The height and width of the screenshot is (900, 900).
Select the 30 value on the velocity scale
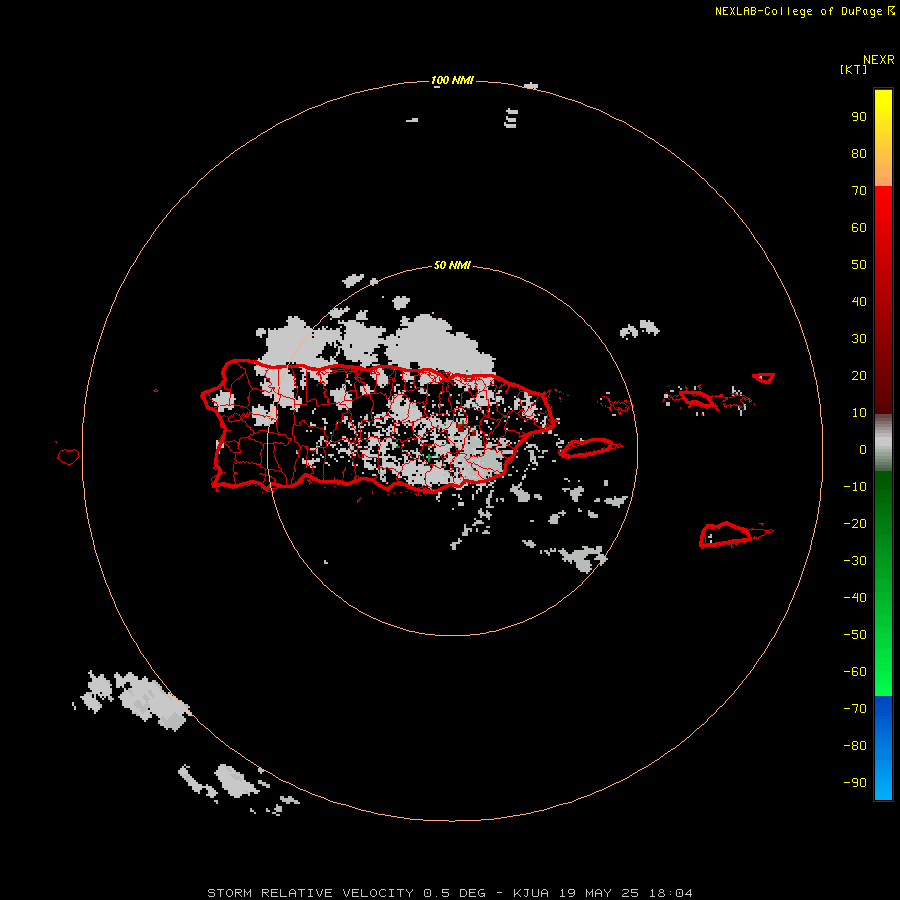pos(859,339)
